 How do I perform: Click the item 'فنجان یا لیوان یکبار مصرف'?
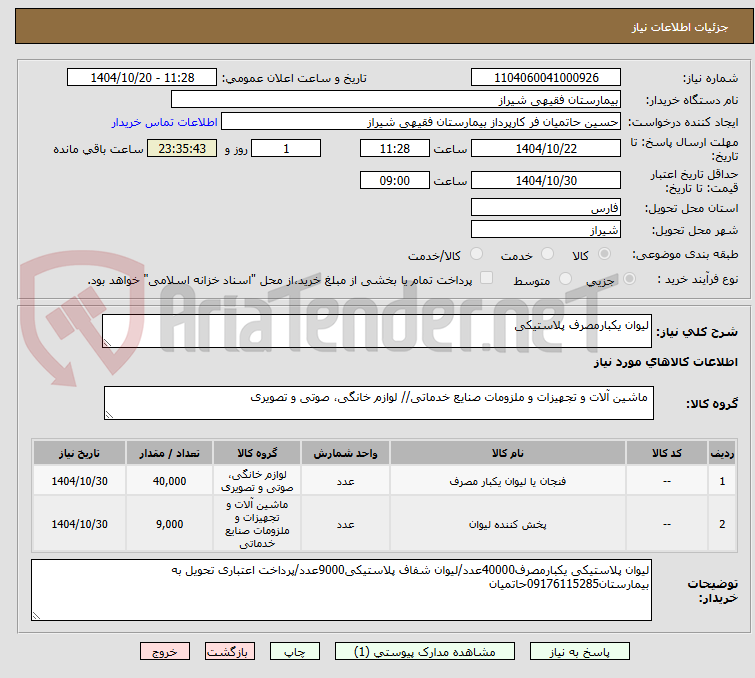508,481
